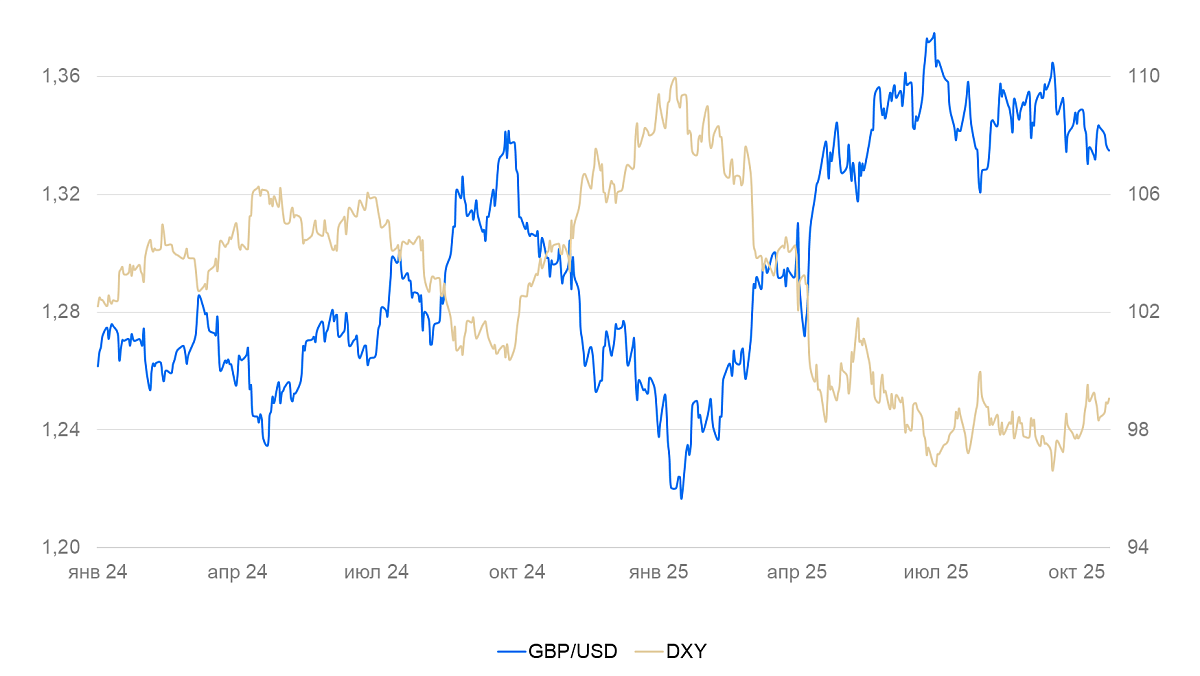Click the окт 24 axis label

[x=516, y=573]
